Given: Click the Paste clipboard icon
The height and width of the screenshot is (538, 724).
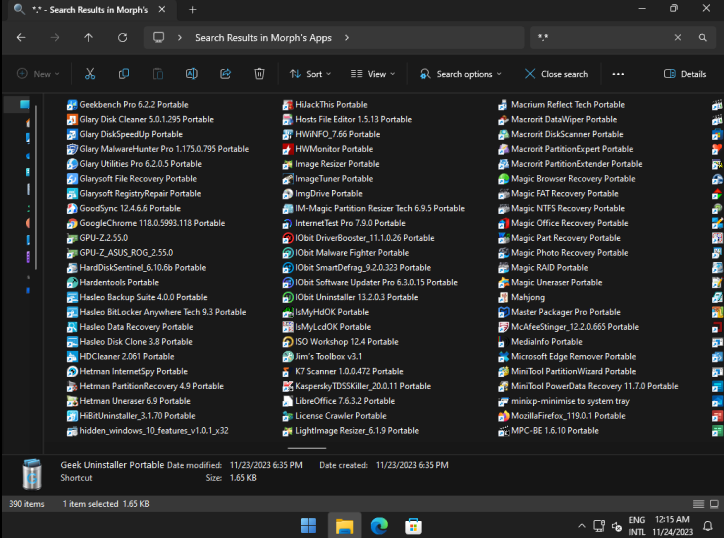Looking at the screenshot, I should tap(157, 74).
